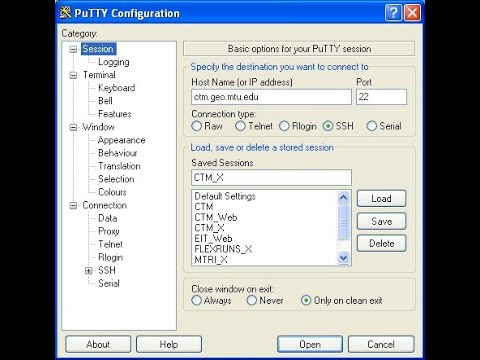The height and width of the screenshot is (360, 480).
Task: Open the Appearance settings category
Action: click(121, 140)
